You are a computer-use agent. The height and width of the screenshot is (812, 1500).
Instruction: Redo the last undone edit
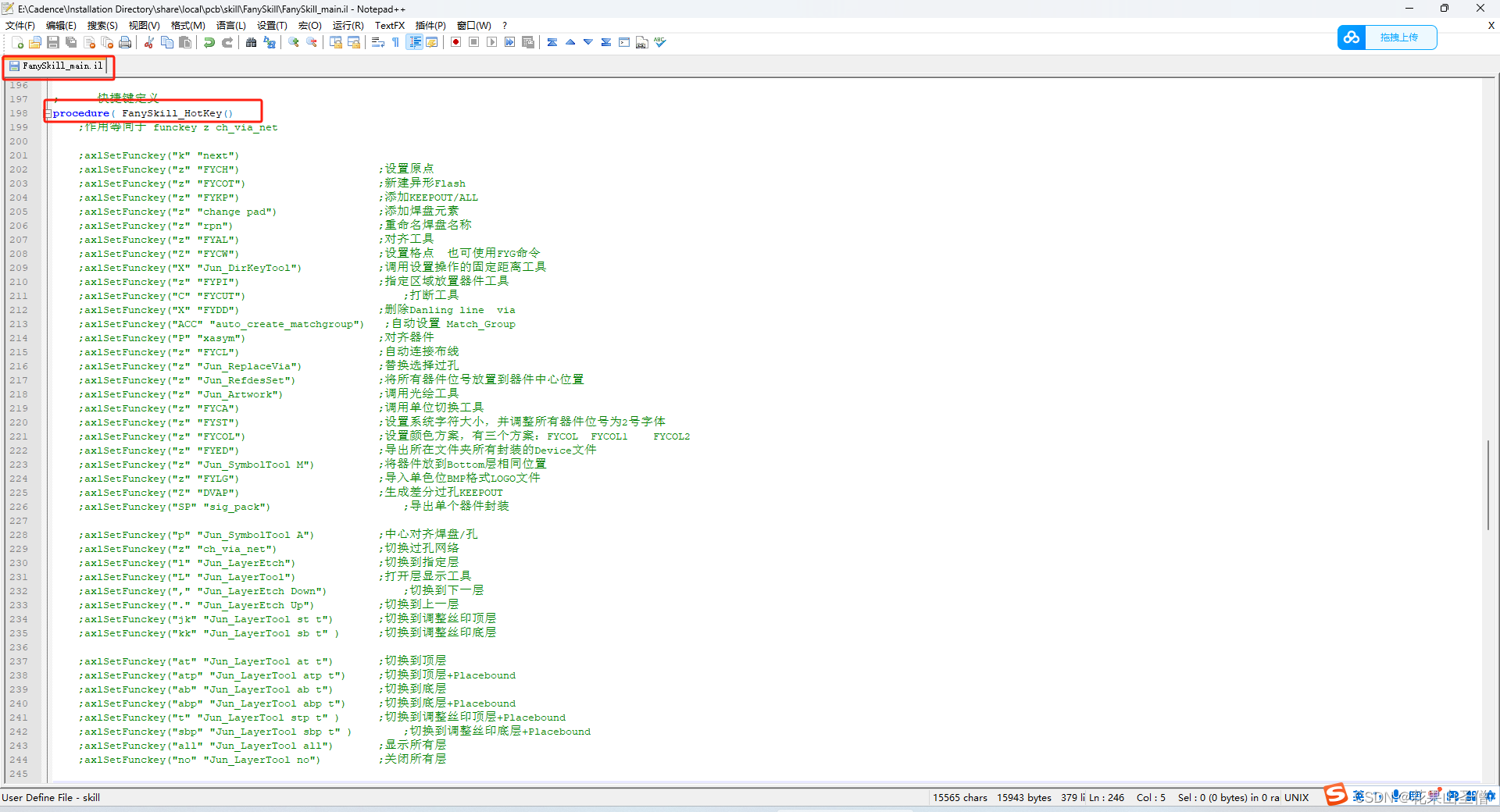click(x=227, y=42)
